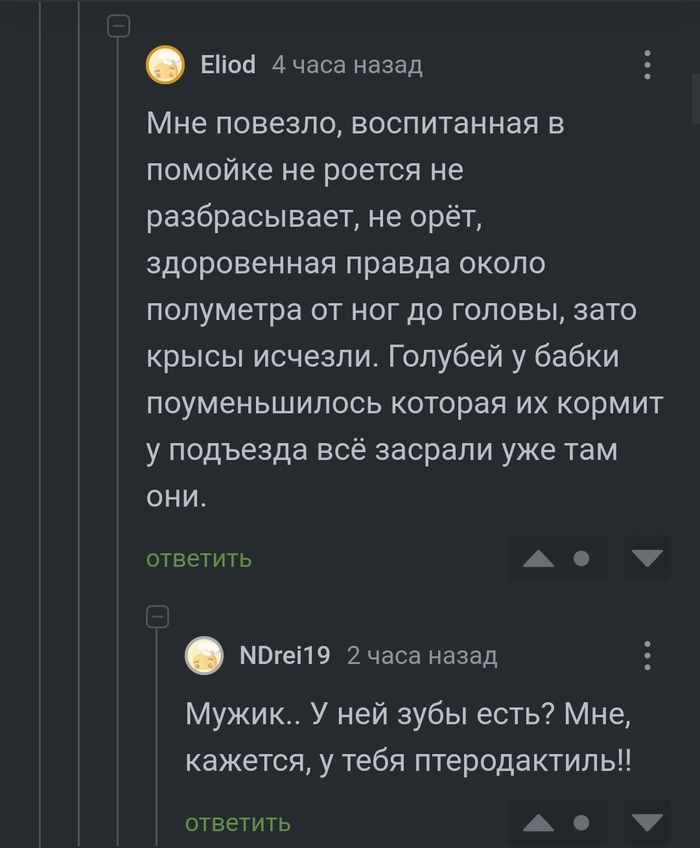Click Eliod's avatar picture
The height and width of the screenshot is (848, 700).
click(x=165, y=66)
